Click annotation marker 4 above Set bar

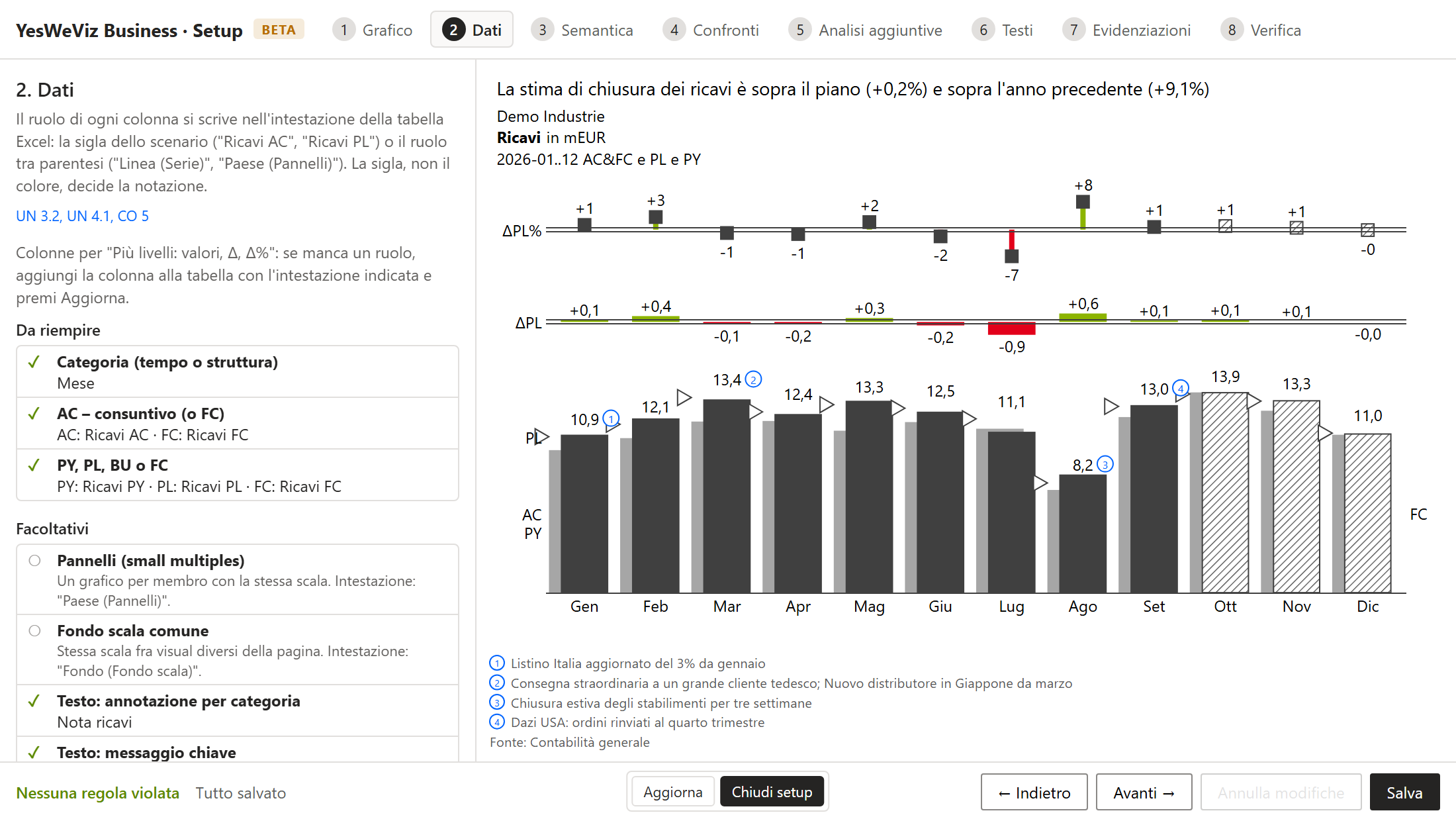1180,388
